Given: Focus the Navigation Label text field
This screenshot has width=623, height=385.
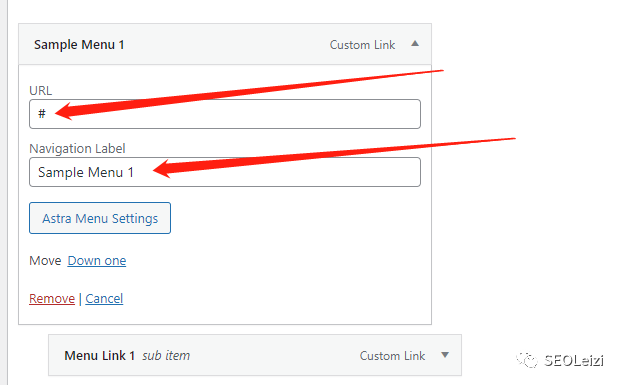Looking at the screenshot, I should click(x=225, y=172).
